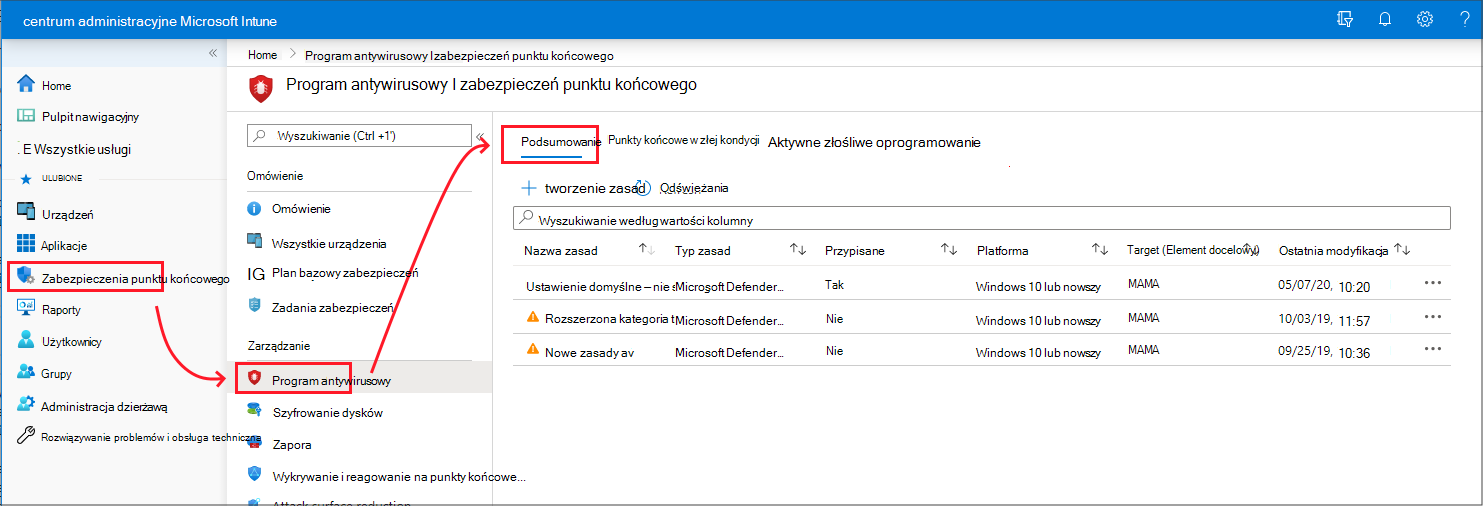1483x506 pixels.
Task: Click the Program antywirusowy breadcrumb
Action: pos(458,55)
